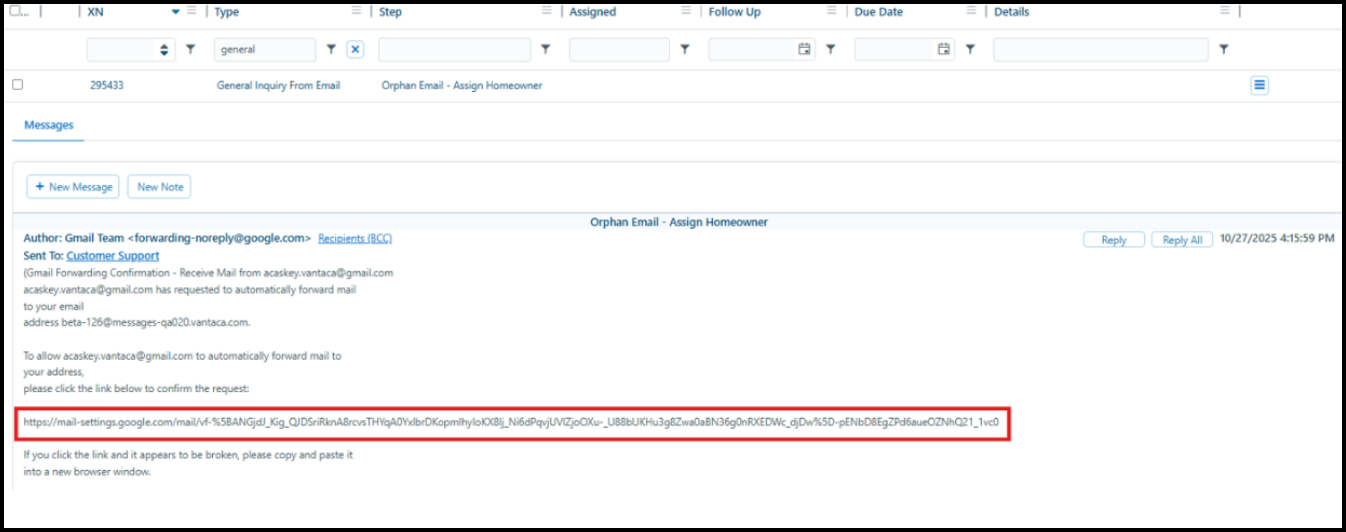1346x532 pixels.
Task: Click the Follow Up filter funnel icon
Action: pyautogui.click(x=830, y=49)
